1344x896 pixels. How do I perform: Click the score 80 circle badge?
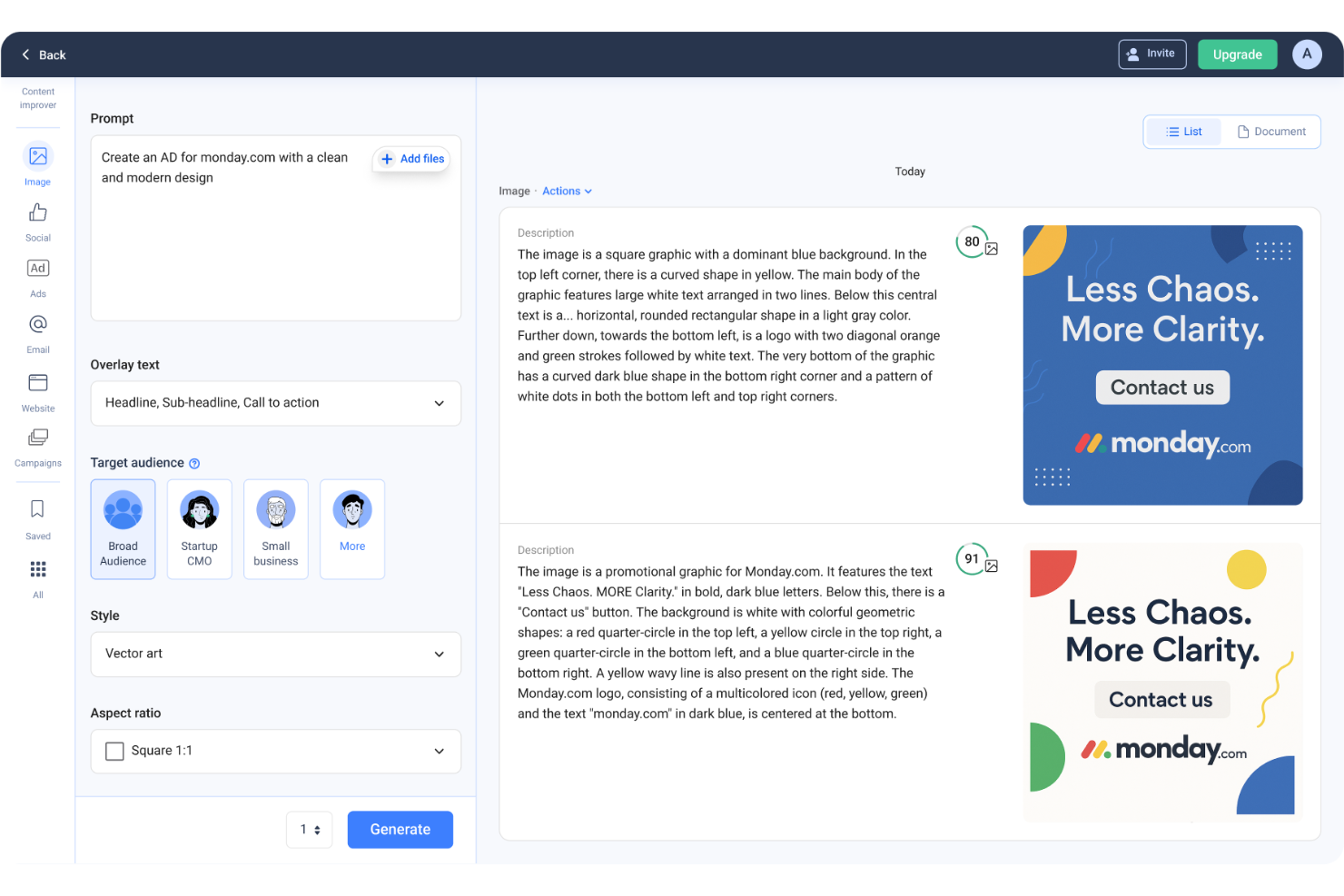pyautogui.click(x=972, y=241)
